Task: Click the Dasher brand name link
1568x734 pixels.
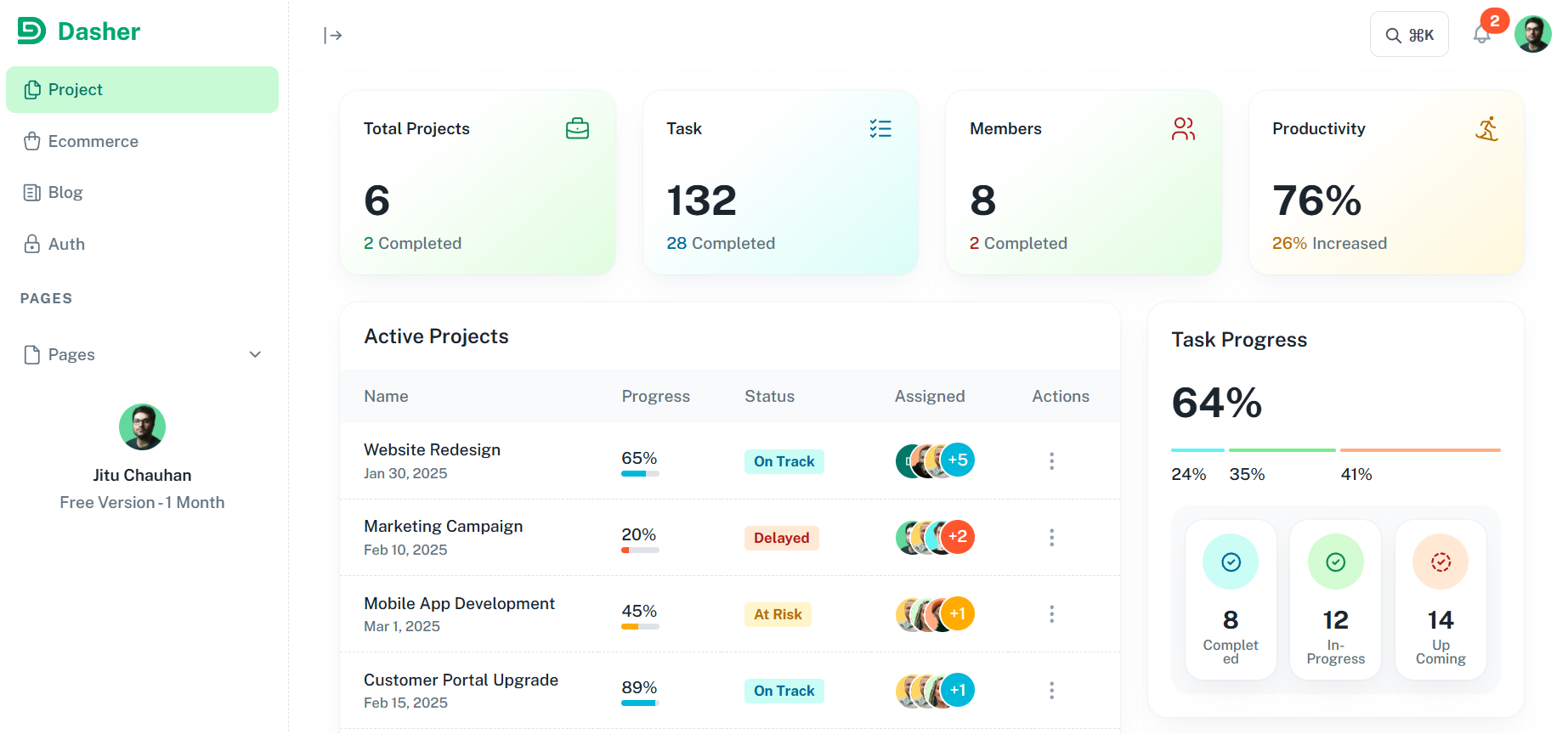Action: (x=99, y=31)
